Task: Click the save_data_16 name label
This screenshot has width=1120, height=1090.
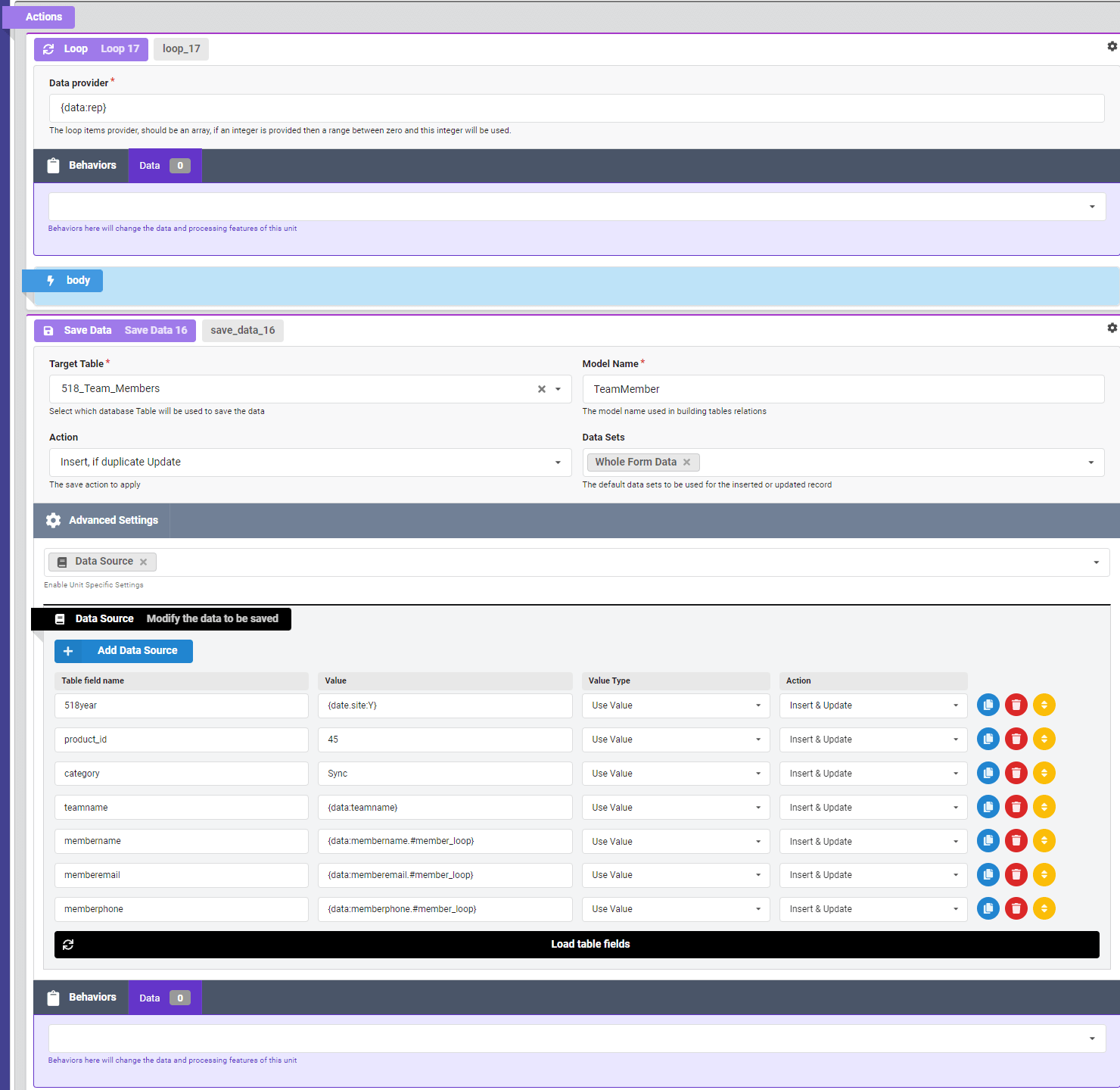Action: 243,331
